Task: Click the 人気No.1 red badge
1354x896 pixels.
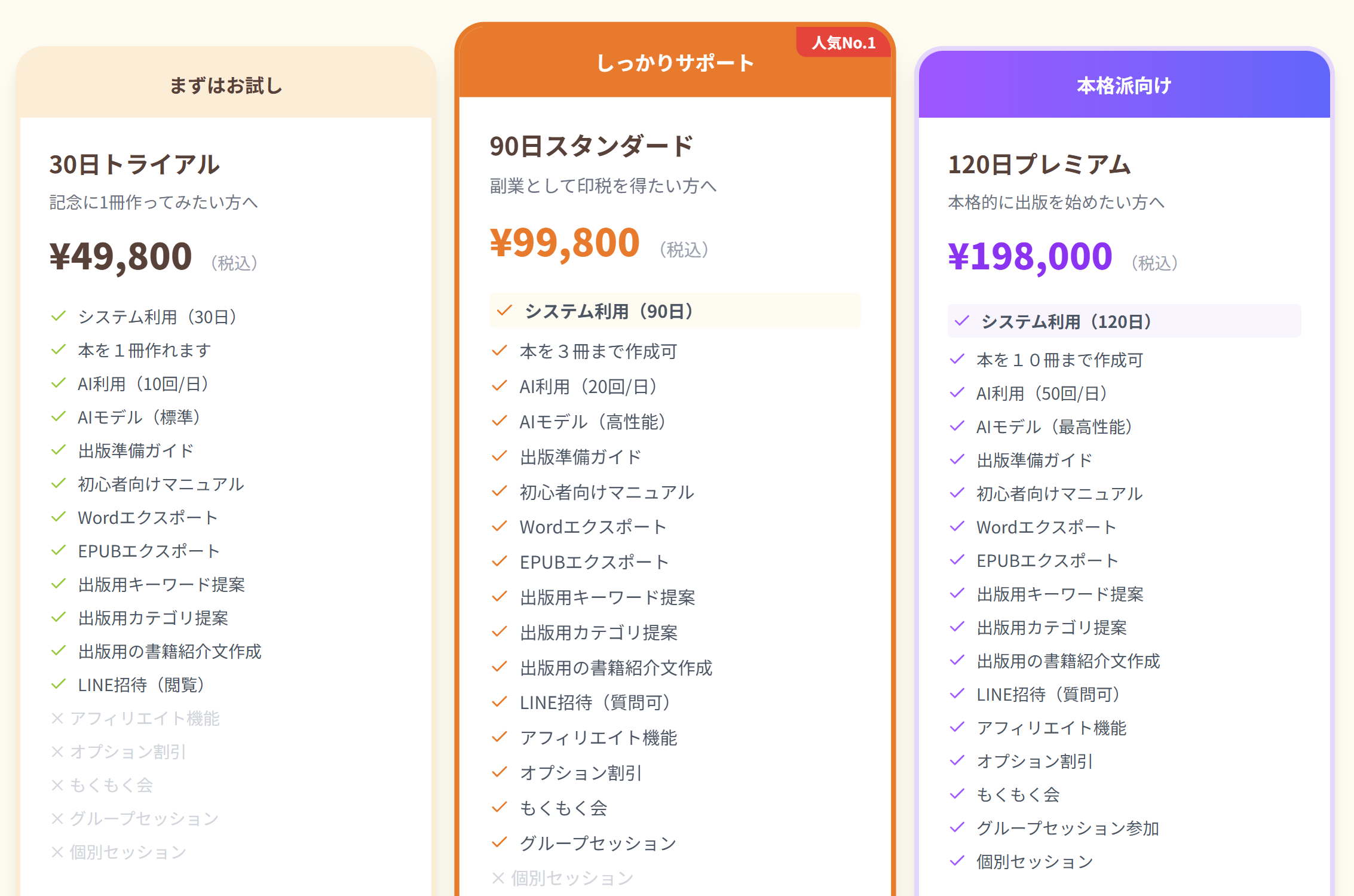Action: [x=843, y=43]
